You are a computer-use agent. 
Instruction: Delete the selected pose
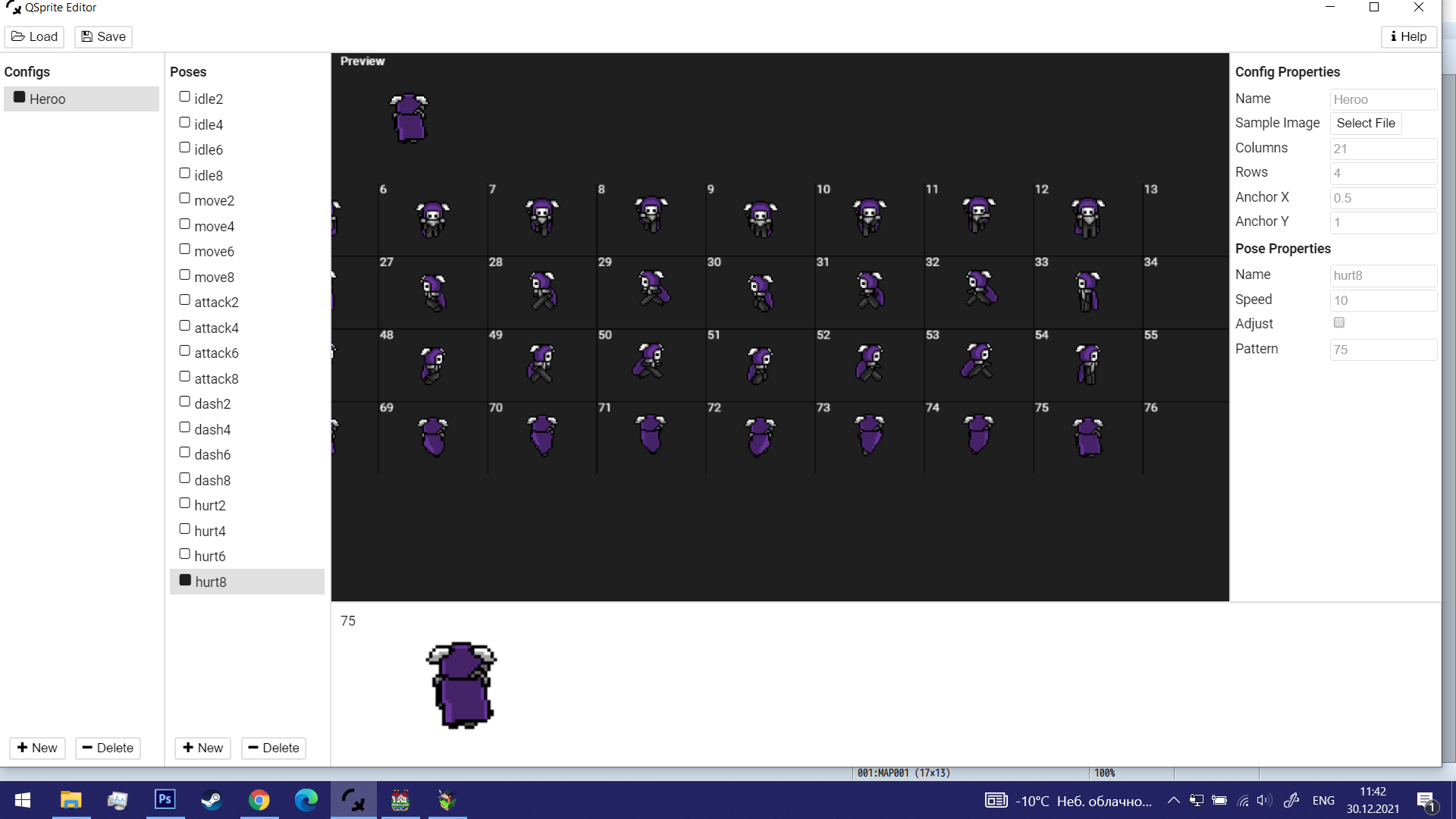point(274,748)
